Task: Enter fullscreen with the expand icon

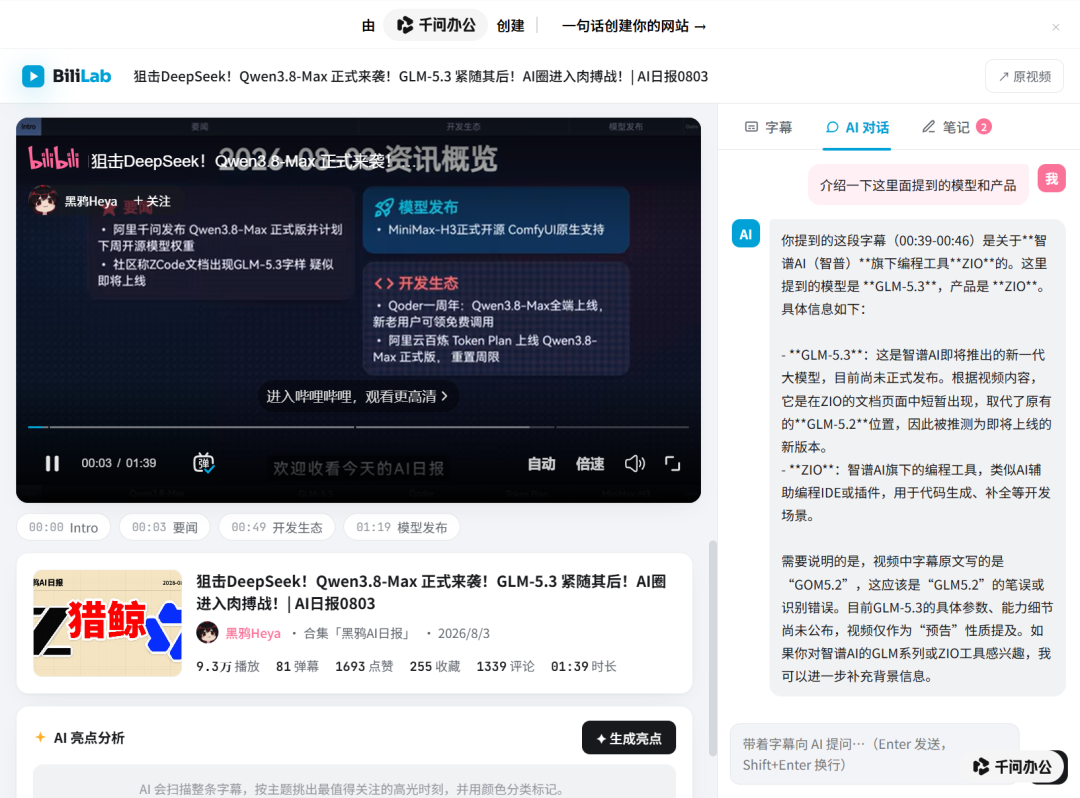Action: tap(672, 464)
